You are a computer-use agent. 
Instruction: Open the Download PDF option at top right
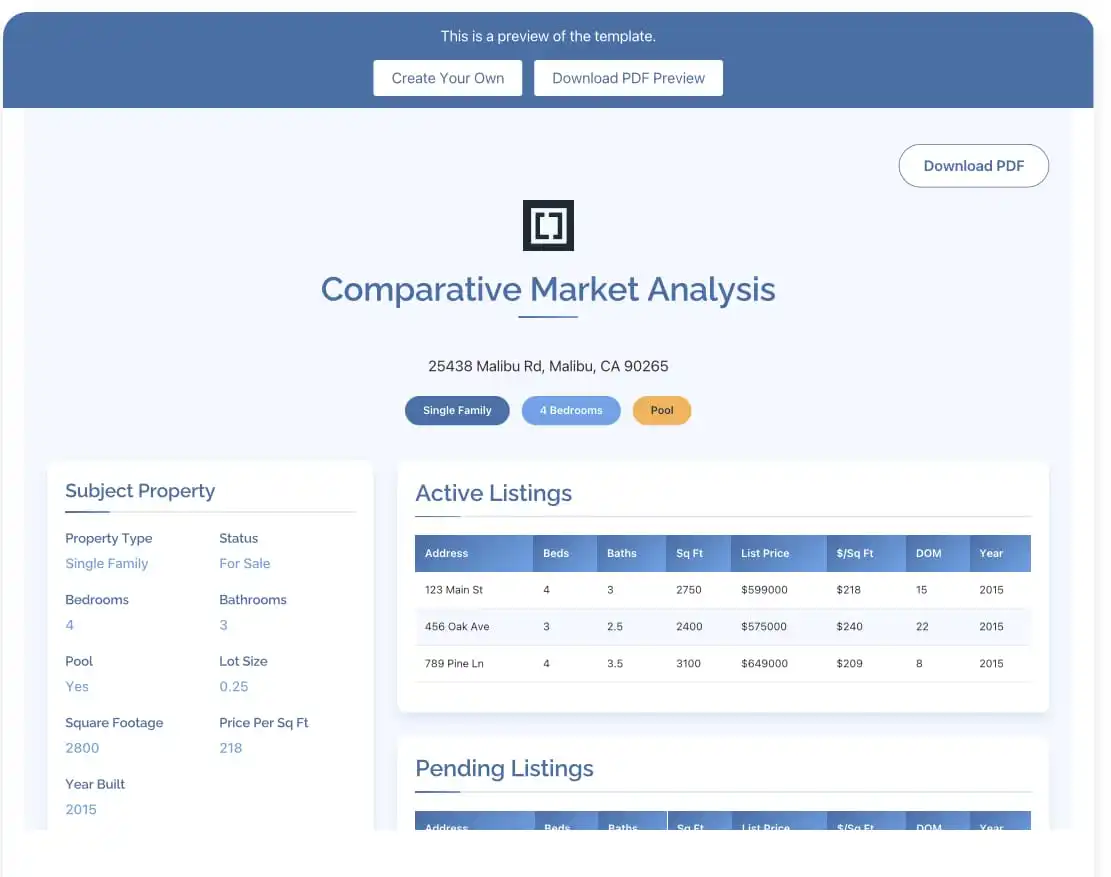click(x=973, y=165)
